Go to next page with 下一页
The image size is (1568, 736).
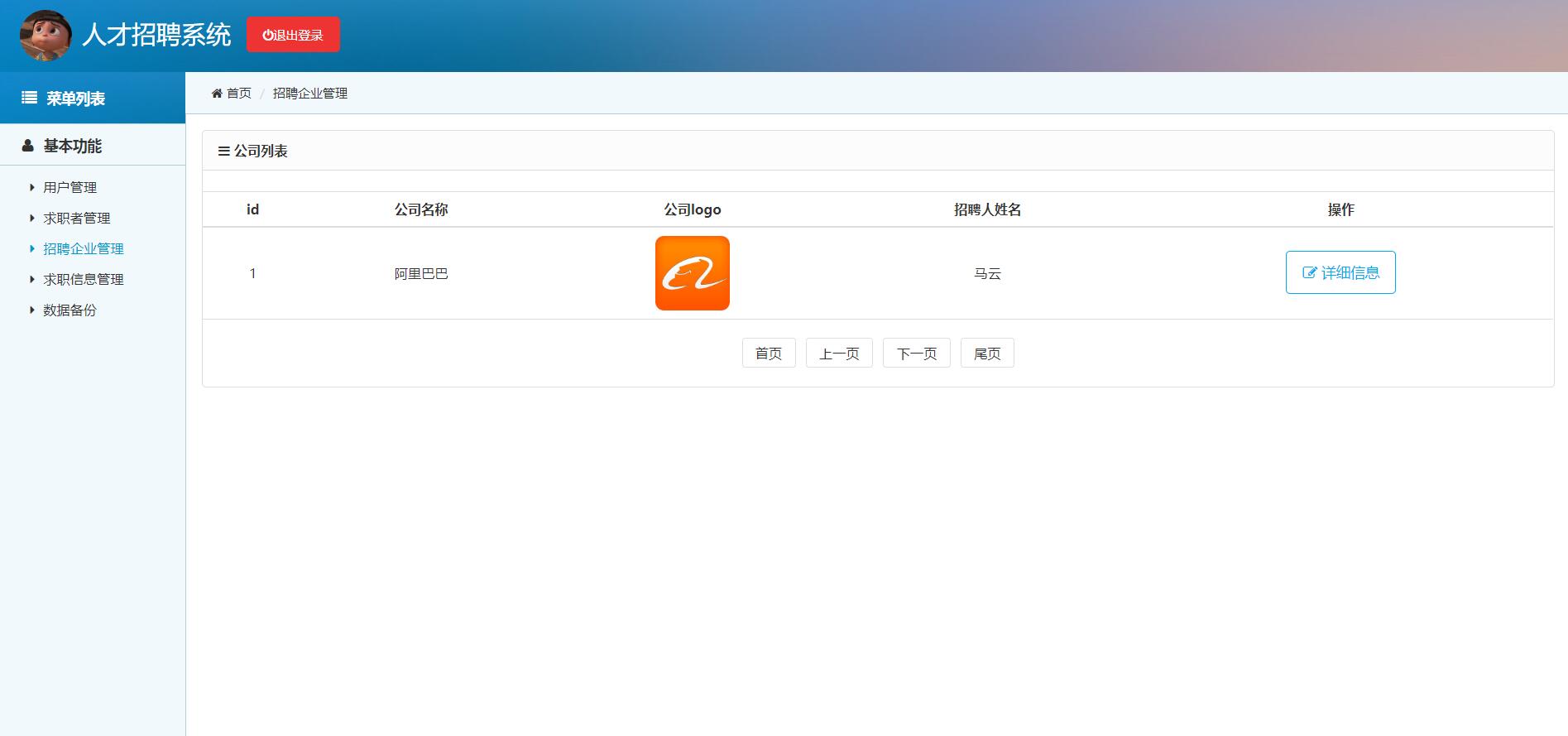(917, 354)
